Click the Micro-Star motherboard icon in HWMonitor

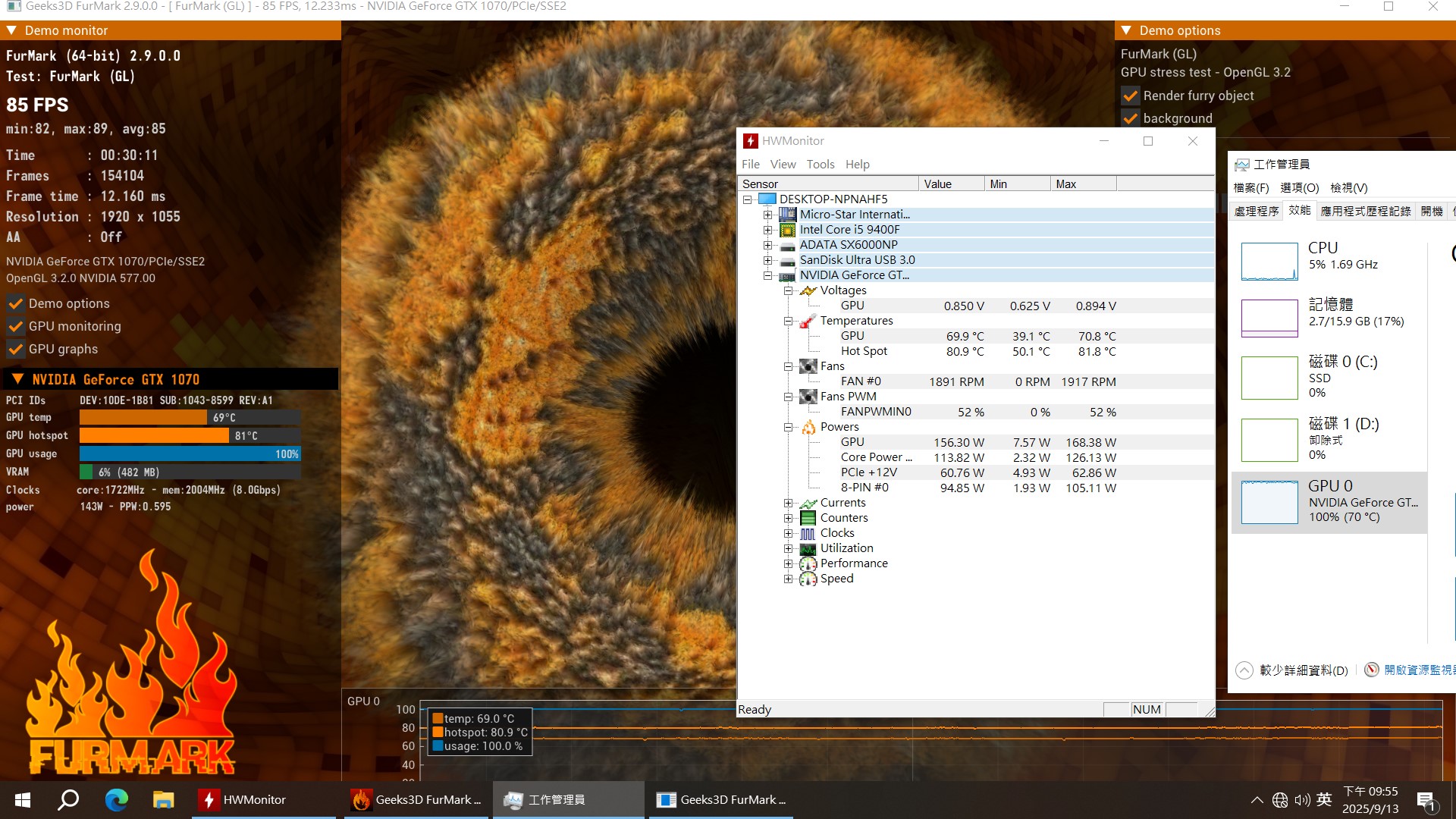(788, 215)
